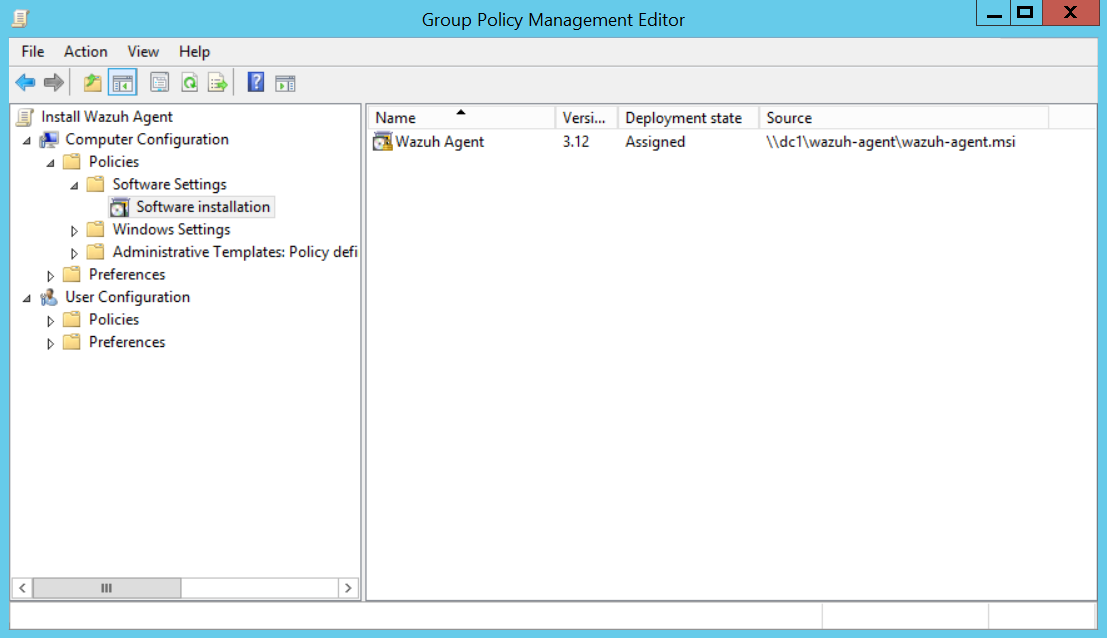Click the Forward arrow toolbar icon
The image size is (1107, 638).
[x=54, y=83]
